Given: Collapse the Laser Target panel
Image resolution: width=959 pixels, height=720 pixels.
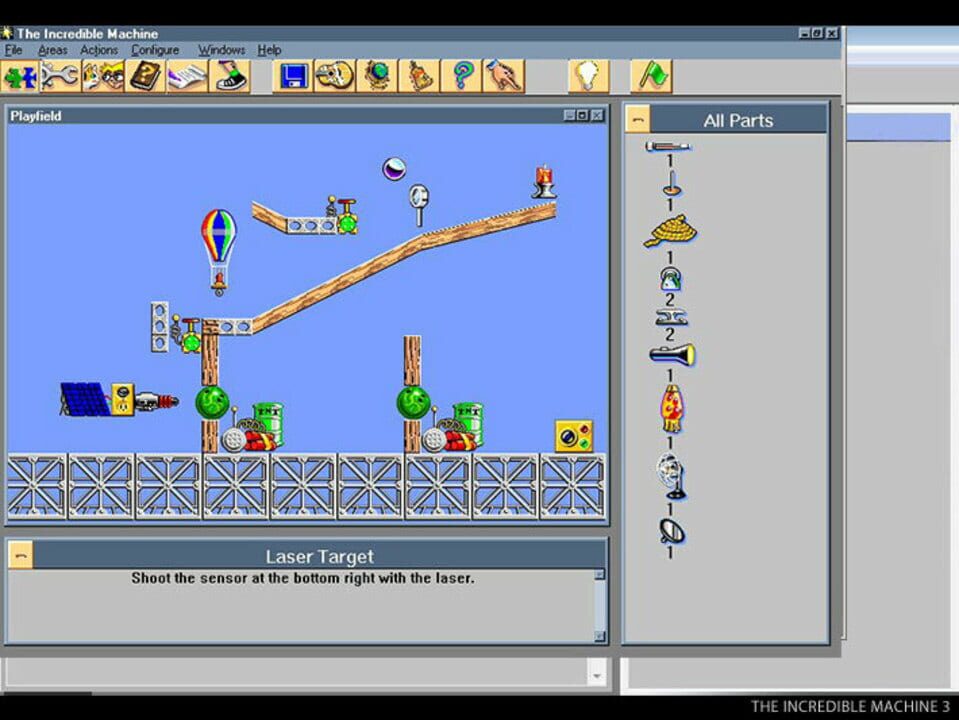Looking at the screenshot, I should click(x=22, y=556).
